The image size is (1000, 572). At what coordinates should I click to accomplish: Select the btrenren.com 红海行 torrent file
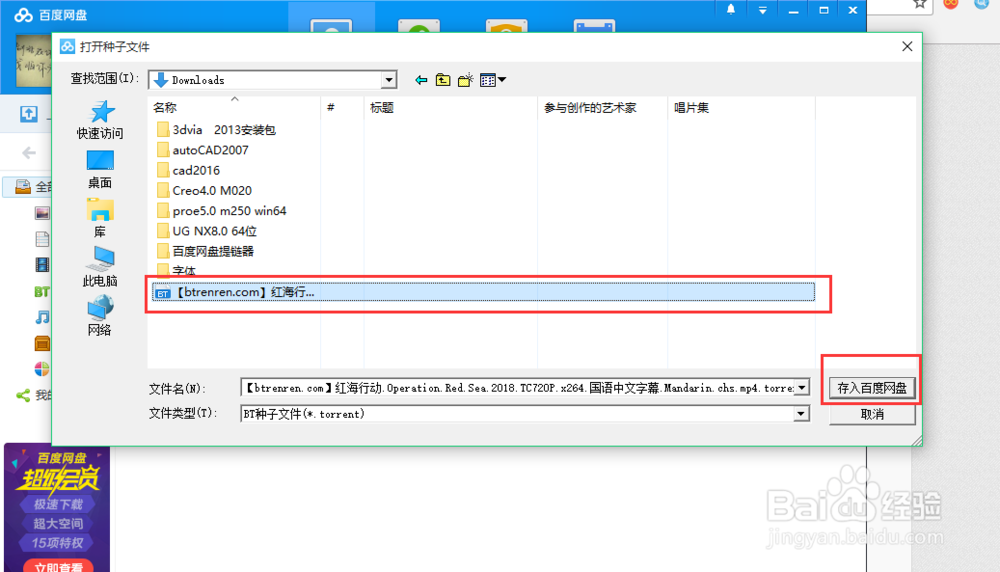483,292
